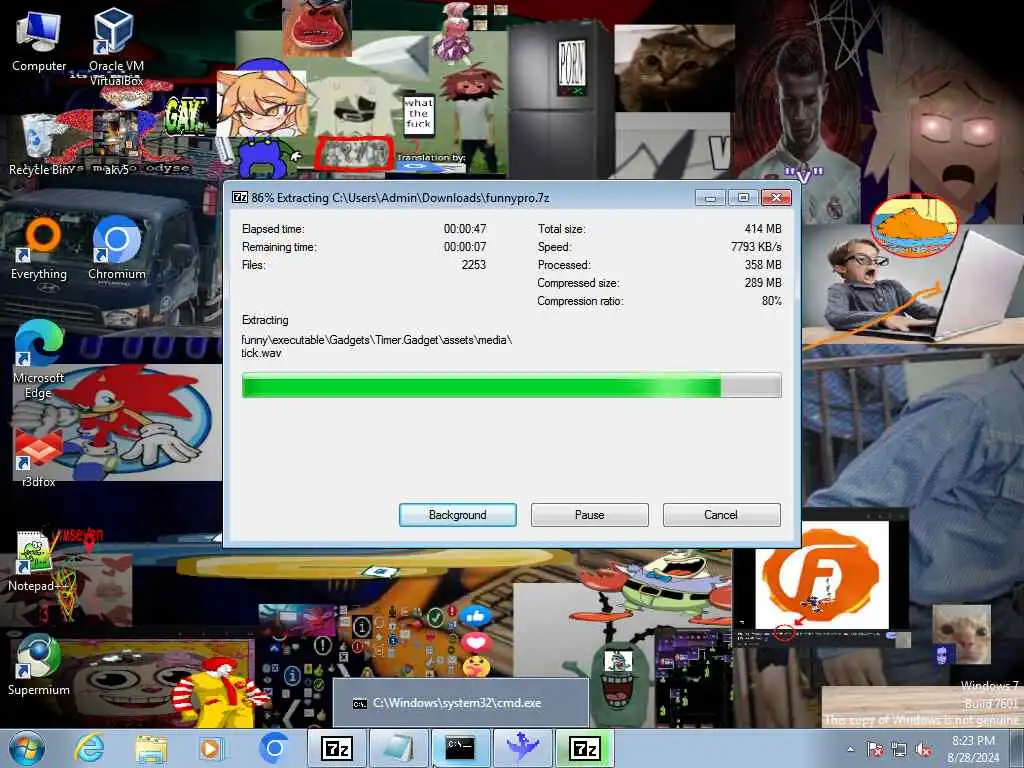Click the Windows Start orb
The height and width of the screenshot is (768, 1024).
27,748
